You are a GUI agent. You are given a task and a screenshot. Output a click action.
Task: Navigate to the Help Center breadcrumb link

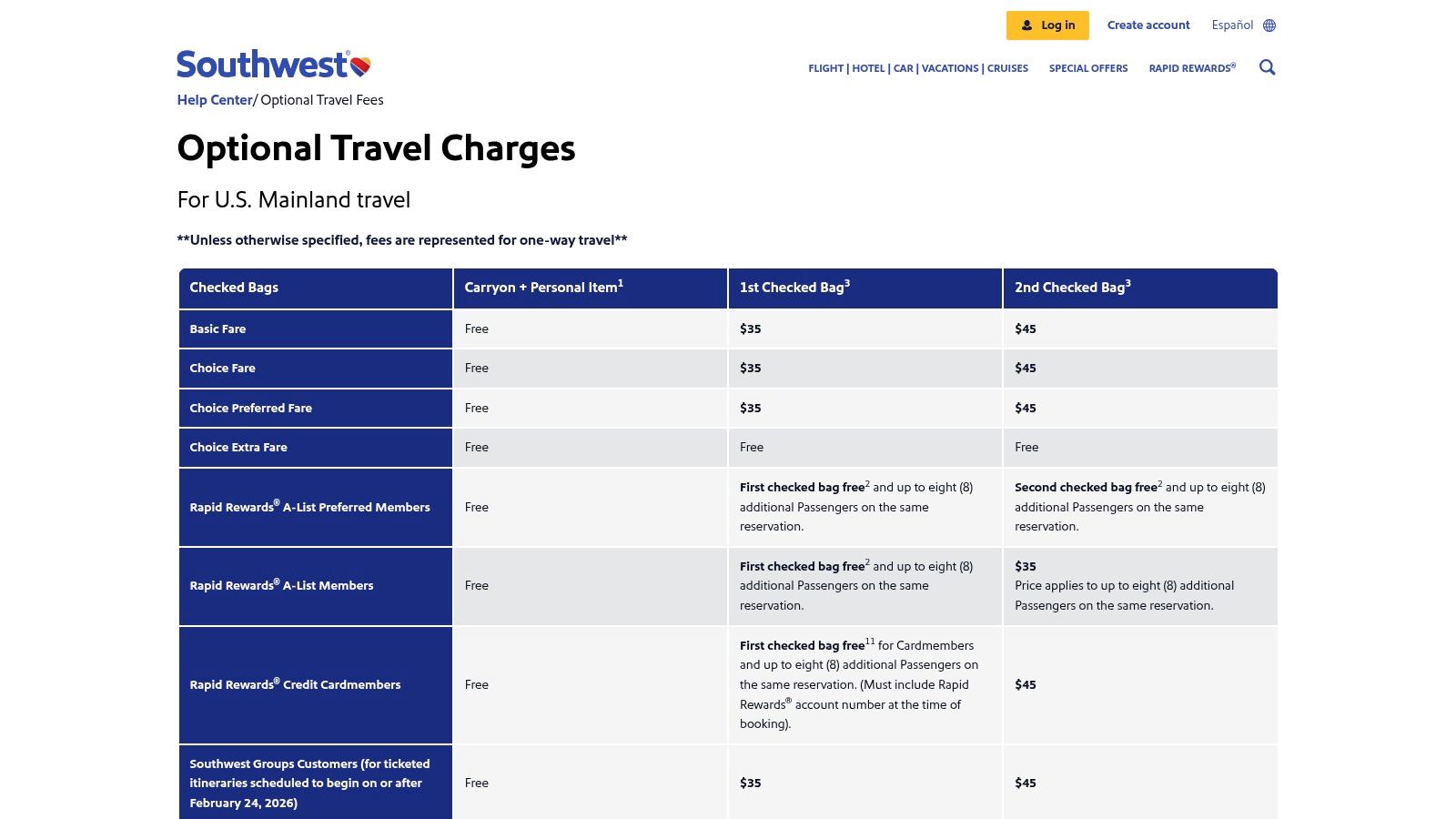(214, 99)
